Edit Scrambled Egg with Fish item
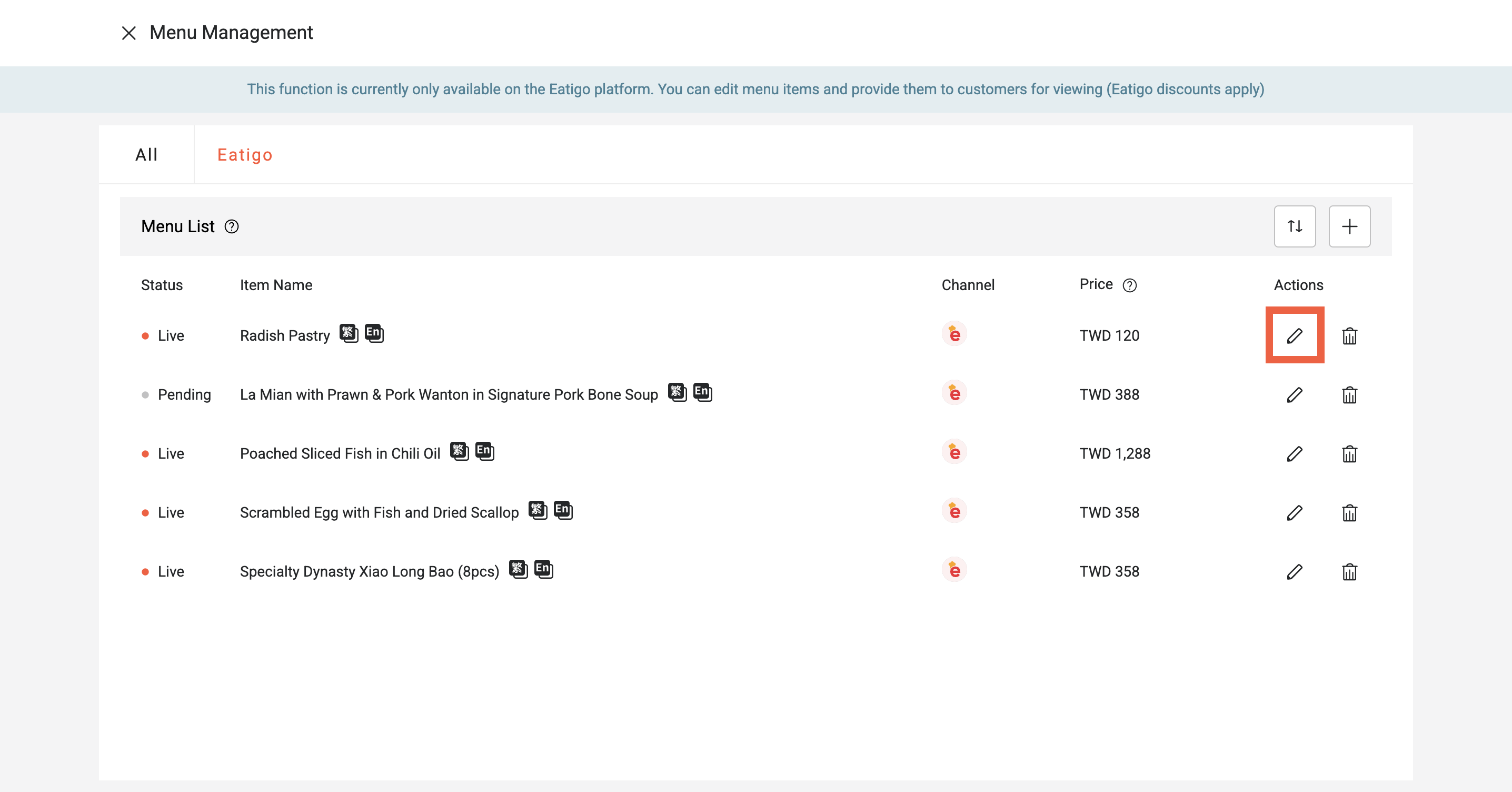 tap(1294, 513)
